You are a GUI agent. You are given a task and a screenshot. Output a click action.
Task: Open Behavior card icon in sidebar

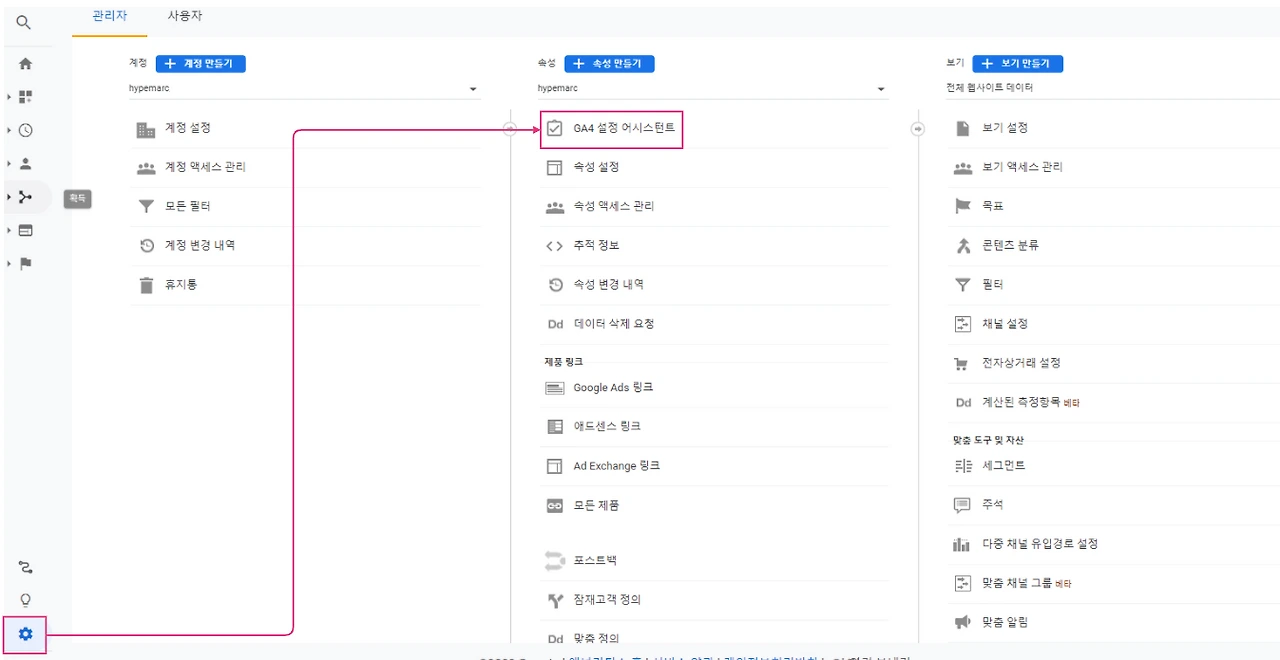(x=25, y=230)
